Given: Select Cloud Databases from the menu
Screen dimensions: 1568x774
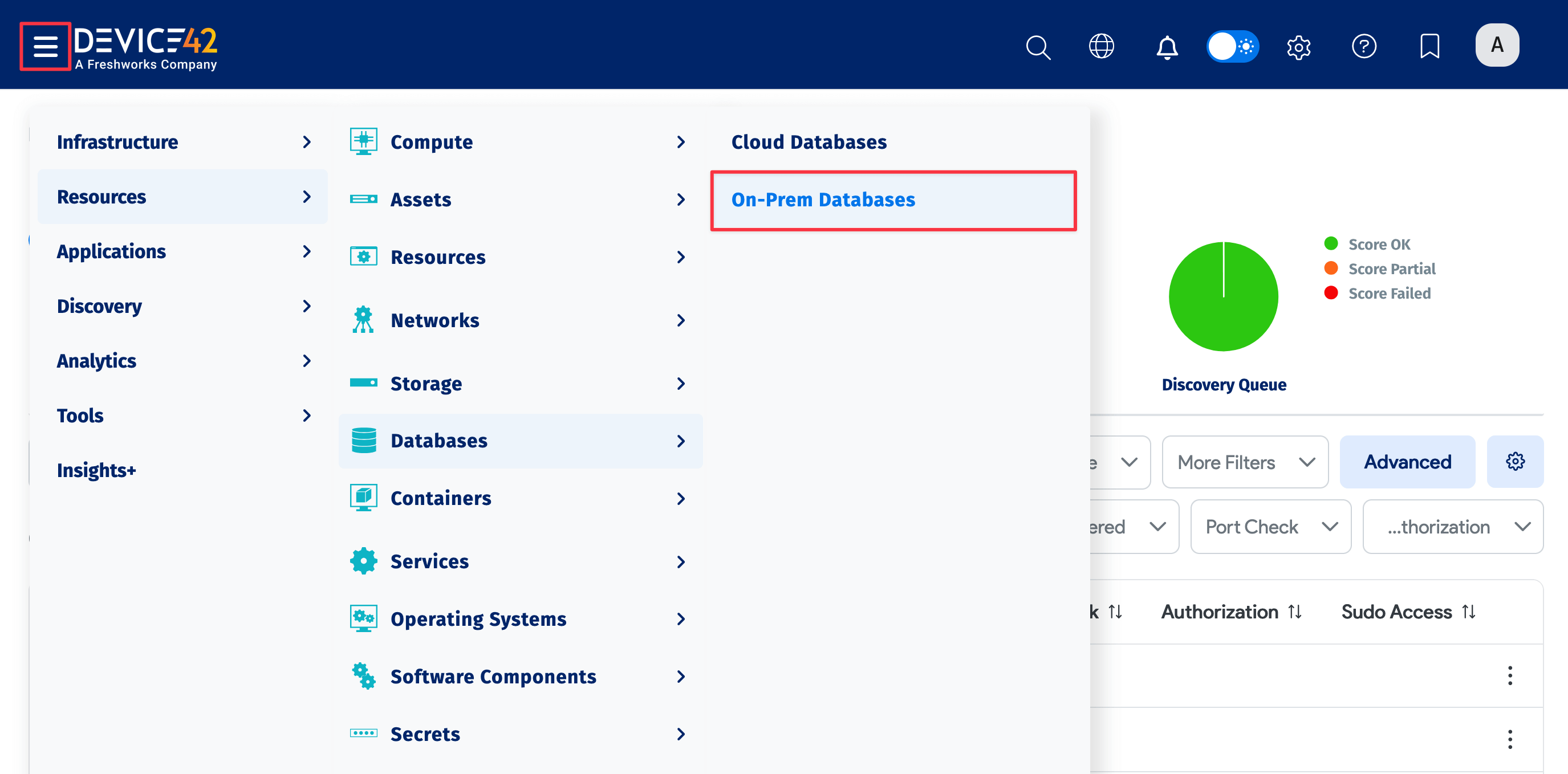Looking at the screenshot, I should coord(809,142).
